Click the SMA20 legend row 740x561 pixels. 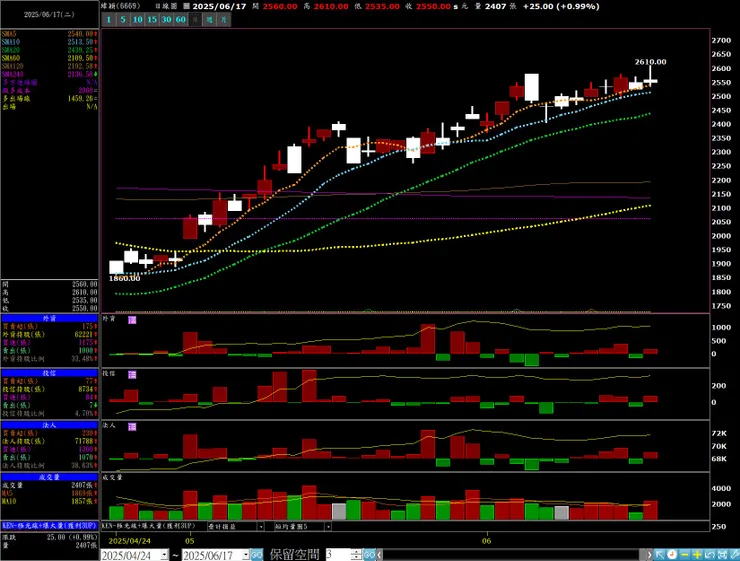coord(50,50)
